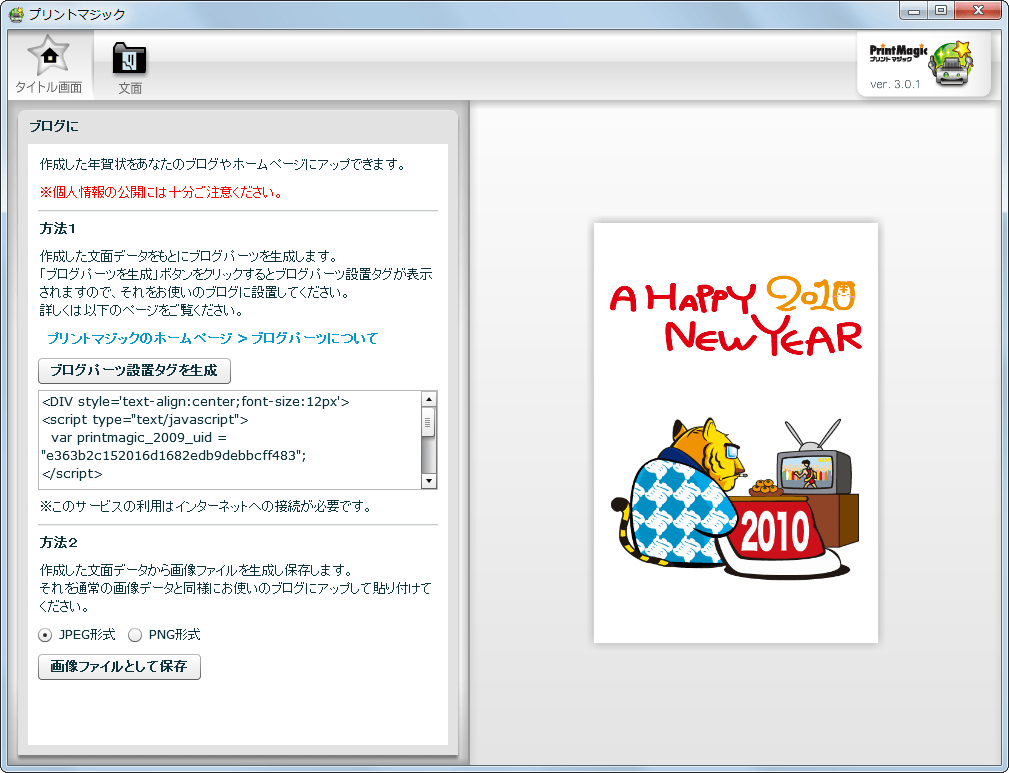Click the code box scrollbar thumb
Image resolution: width=1009 pixels, height=773 pixels.
pos(429,423)
